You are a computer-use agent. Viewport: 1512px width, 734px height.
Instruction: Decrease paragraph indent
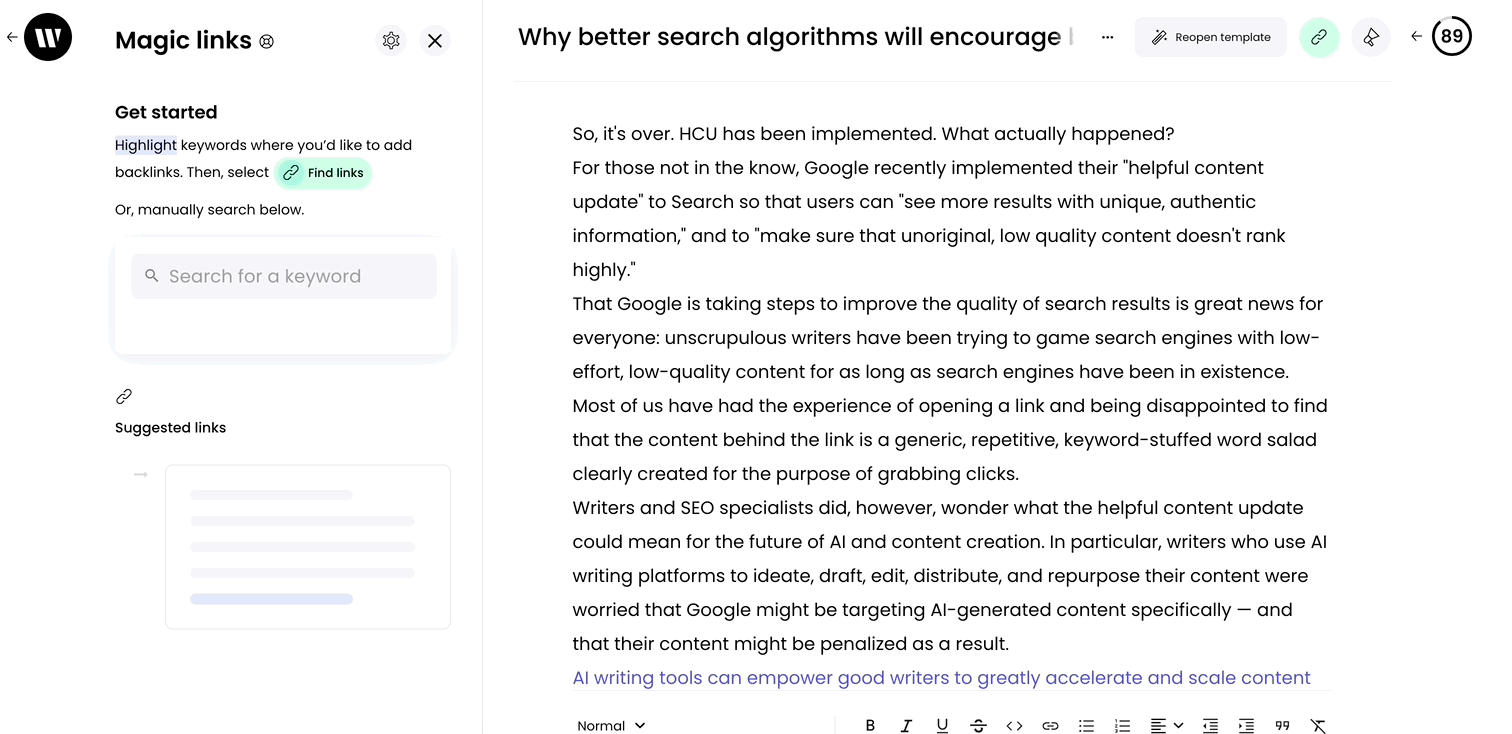click(1210, 726)
